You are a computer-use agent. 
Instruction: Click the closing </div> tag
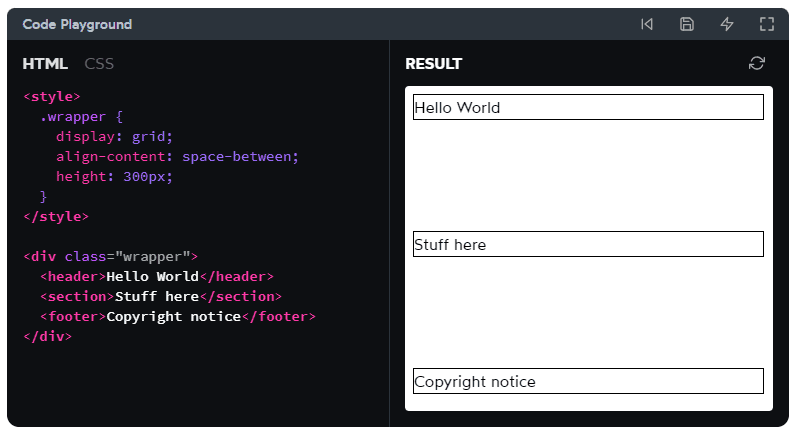48,336
